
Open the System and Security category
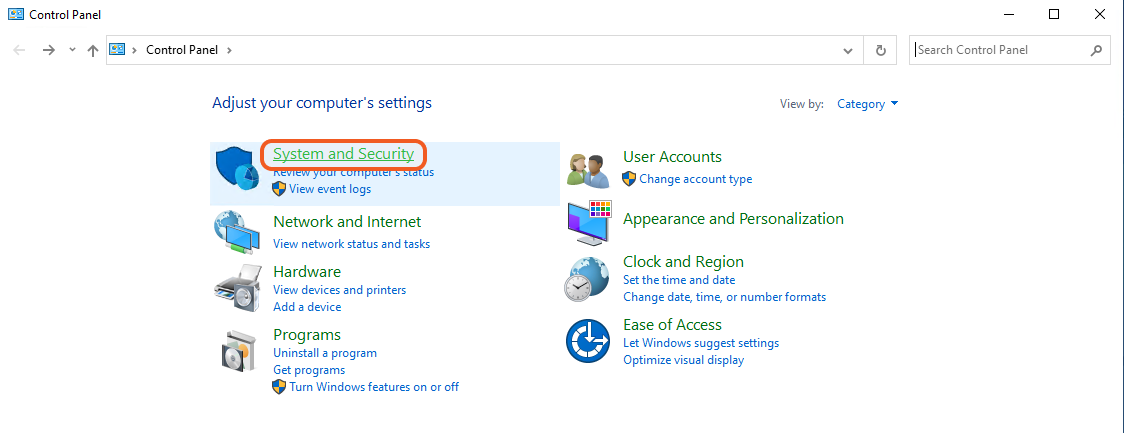[343, 154]
